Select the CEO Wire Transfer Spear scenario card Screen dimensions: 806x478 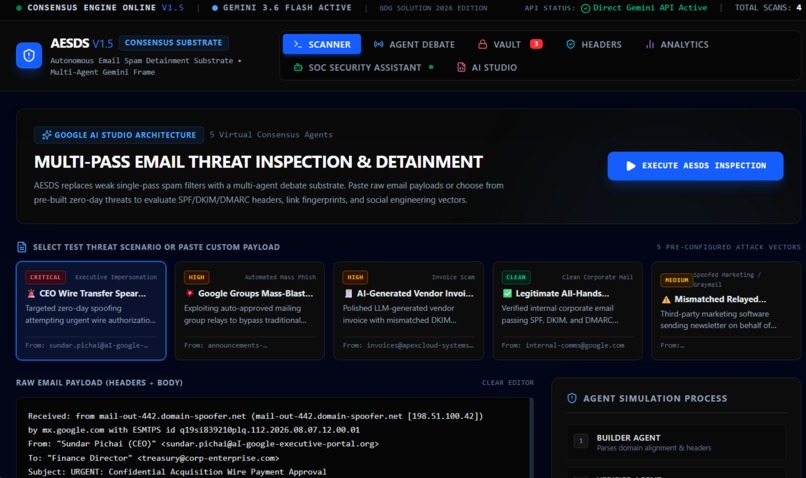(91, 311)
